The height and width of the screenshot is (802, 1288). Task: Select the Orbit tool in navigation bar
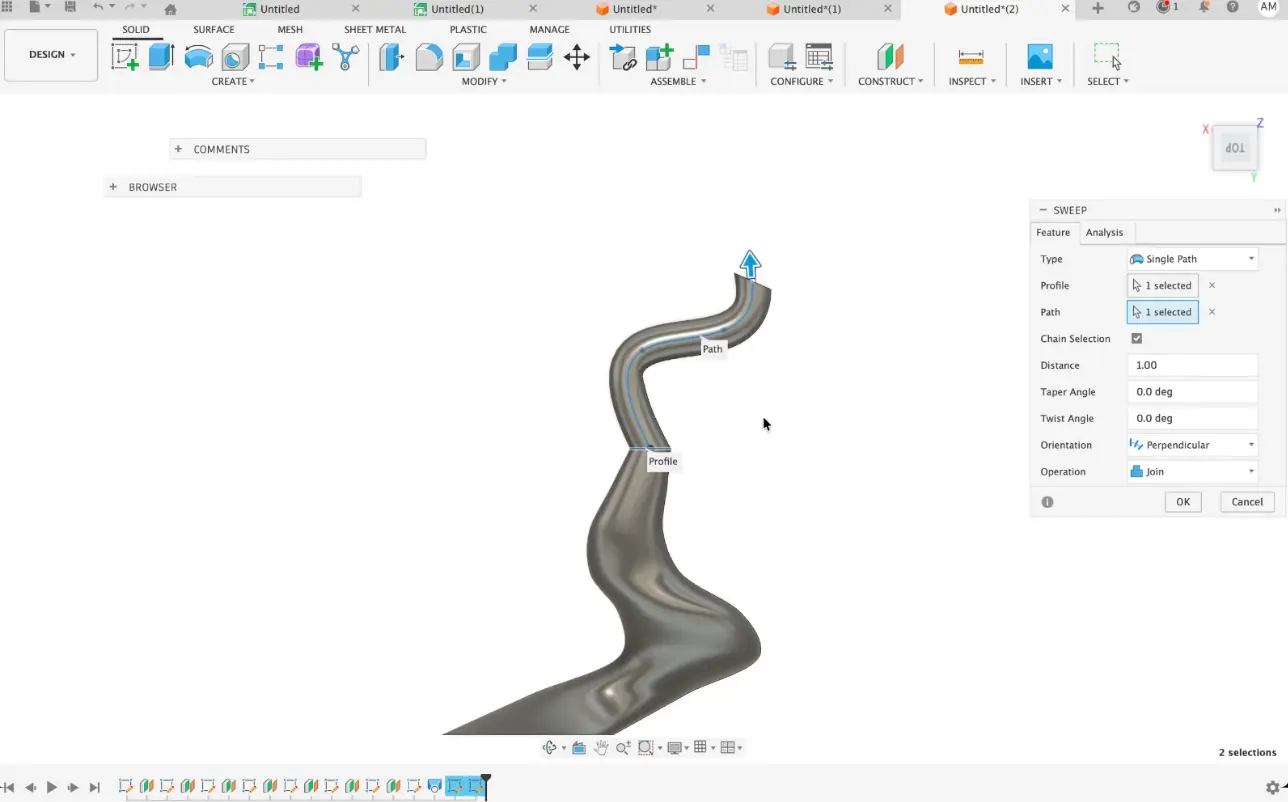[x=549, y=747]
